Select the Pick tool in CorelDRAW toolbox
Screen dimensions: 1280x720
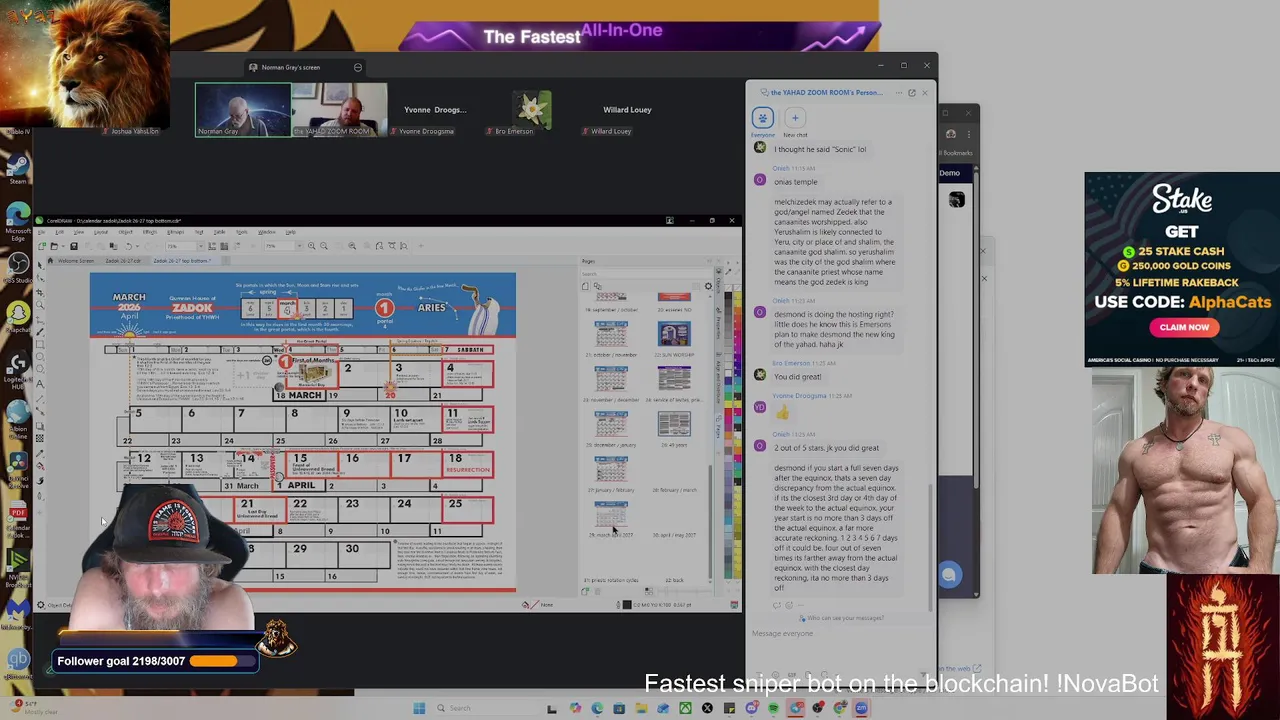pyautogui.click(x=40, y=265)
